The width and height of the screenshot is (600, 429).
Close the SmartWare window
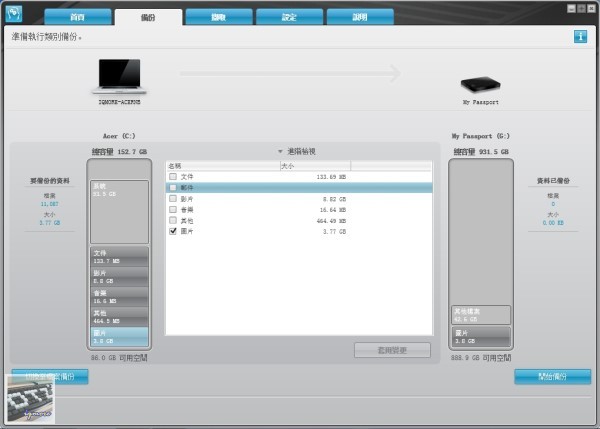coord(591,8)
